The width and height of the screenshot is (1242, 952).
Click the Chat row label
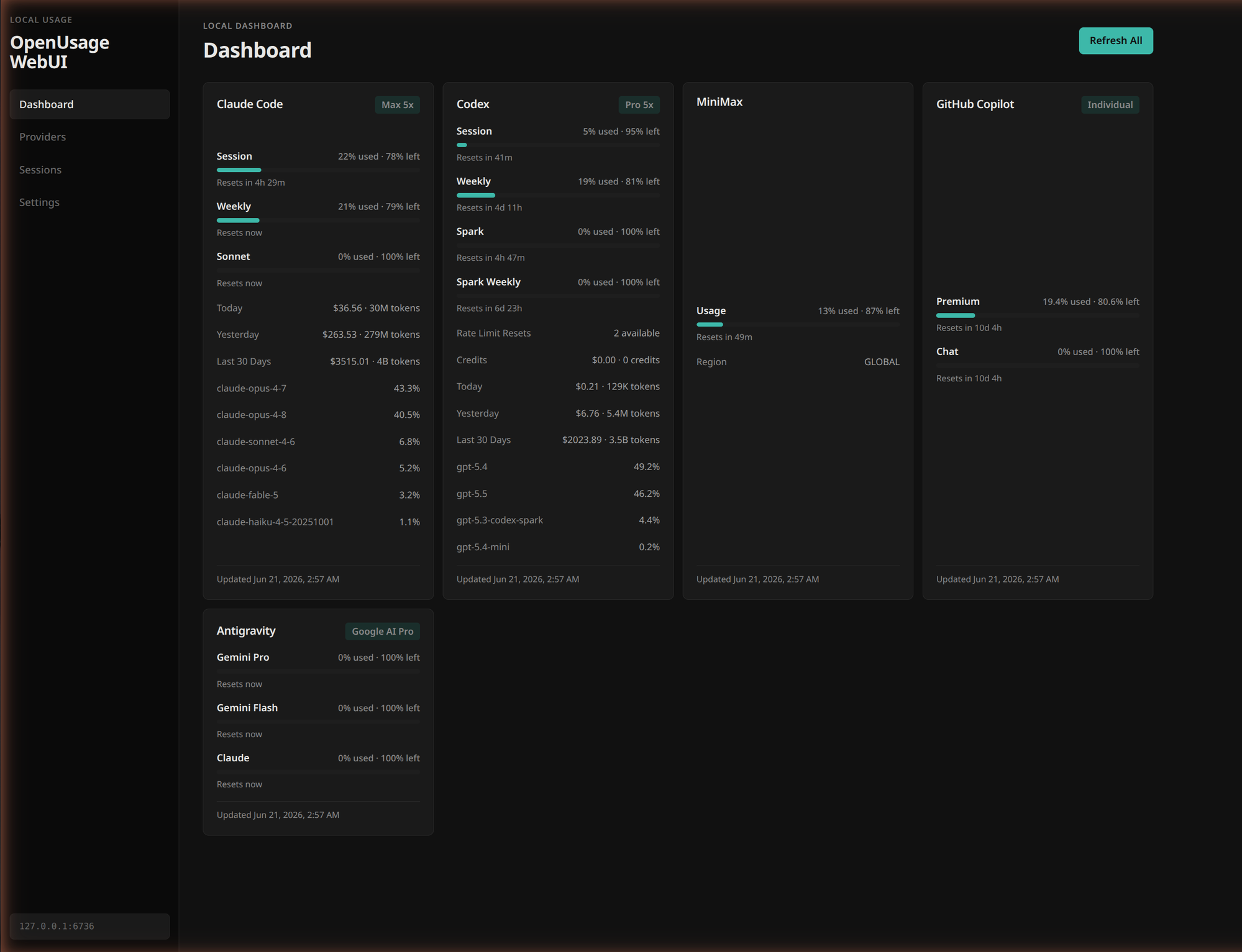947,351
